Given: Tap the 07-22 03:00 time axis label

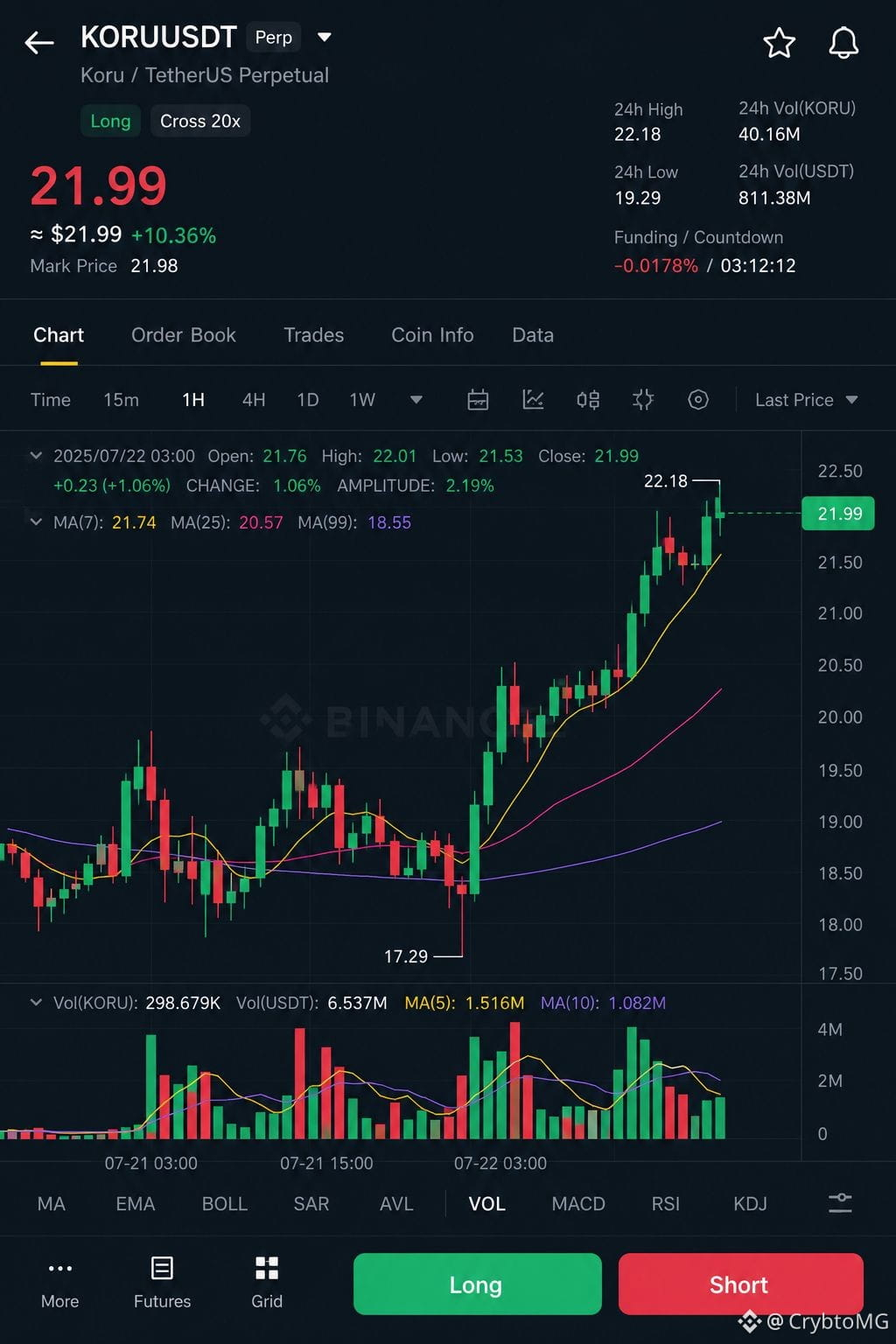Looking at the screenshot, I should point(500,1163).
